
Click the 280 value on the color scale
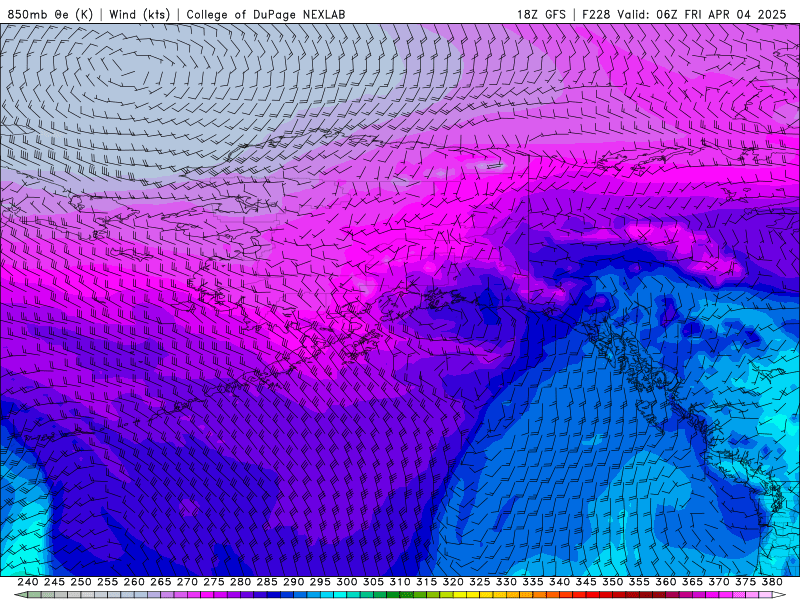tap(240, 582)
